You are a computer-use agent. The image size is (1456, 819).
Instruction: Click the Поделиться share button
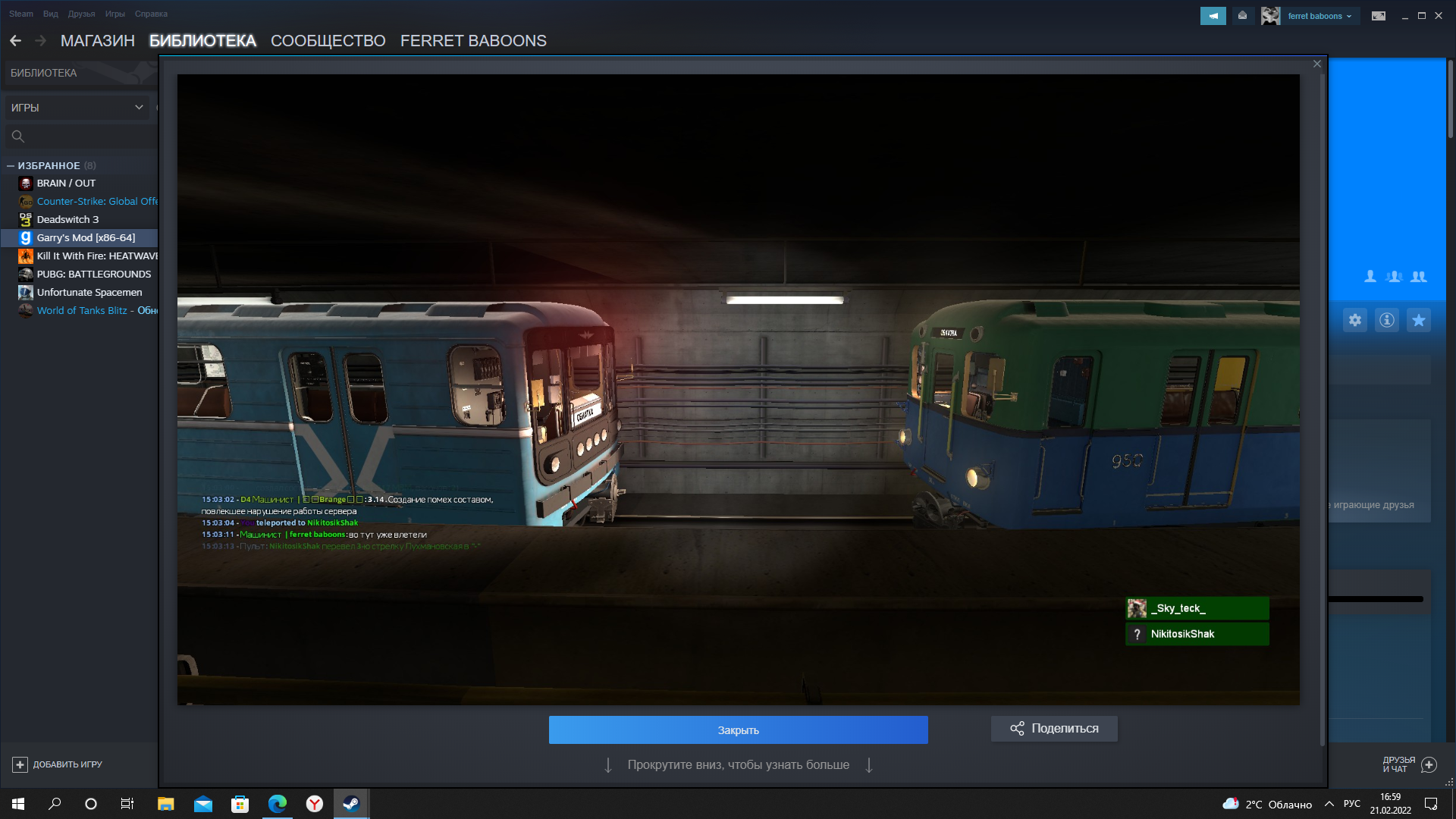pos(1054,729)
